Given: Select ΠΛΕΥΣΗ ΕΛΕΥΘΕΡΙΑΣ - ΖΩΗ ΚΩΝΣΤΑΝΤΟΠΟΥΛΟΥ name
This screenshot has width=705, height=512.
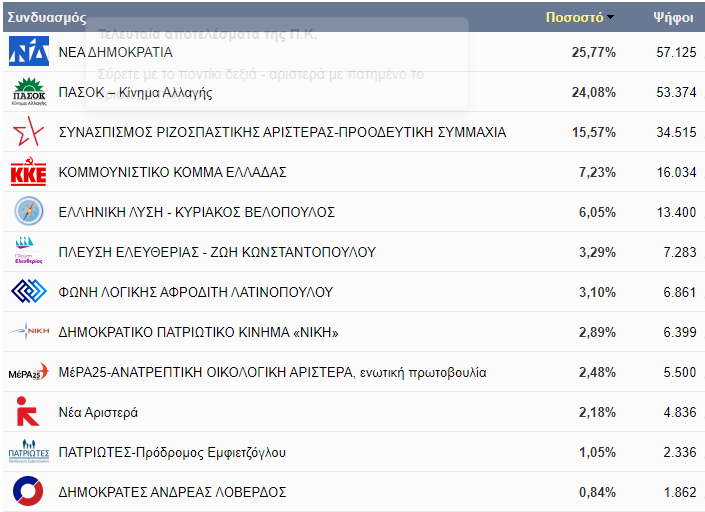Looking at the screenshot, I should (x=217, y=252).
